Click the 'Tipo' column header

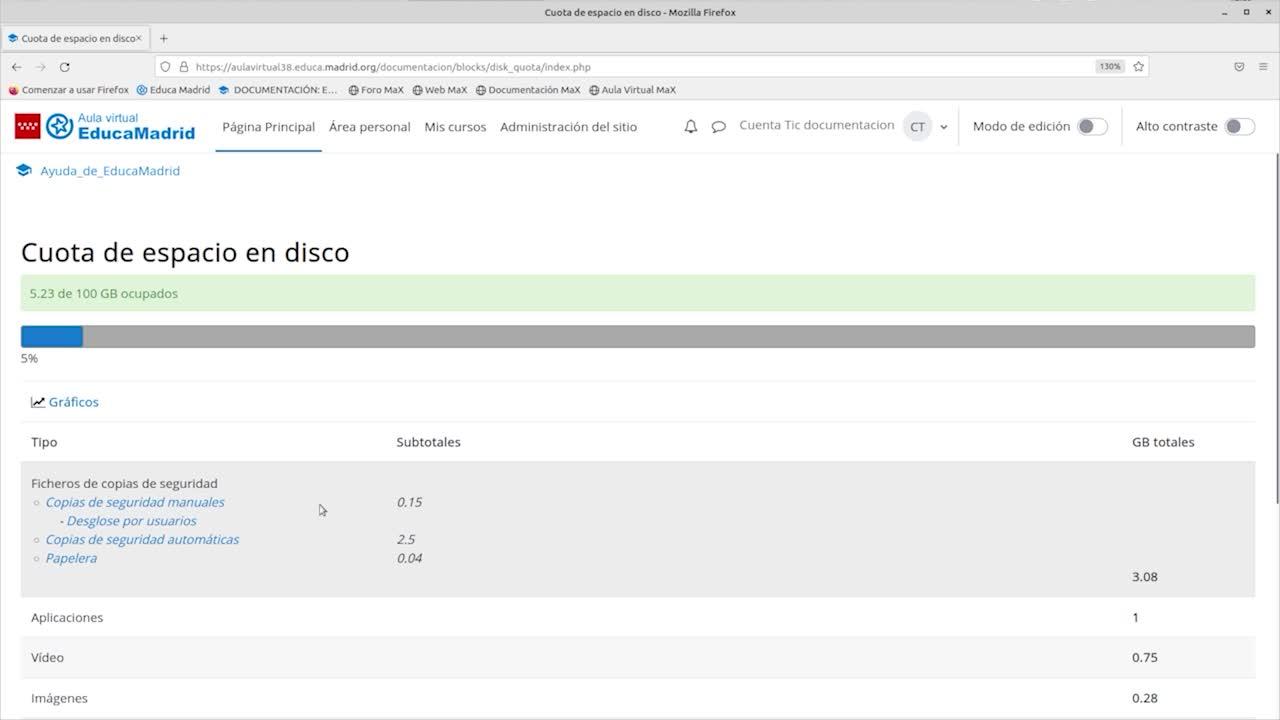(44, 442)
